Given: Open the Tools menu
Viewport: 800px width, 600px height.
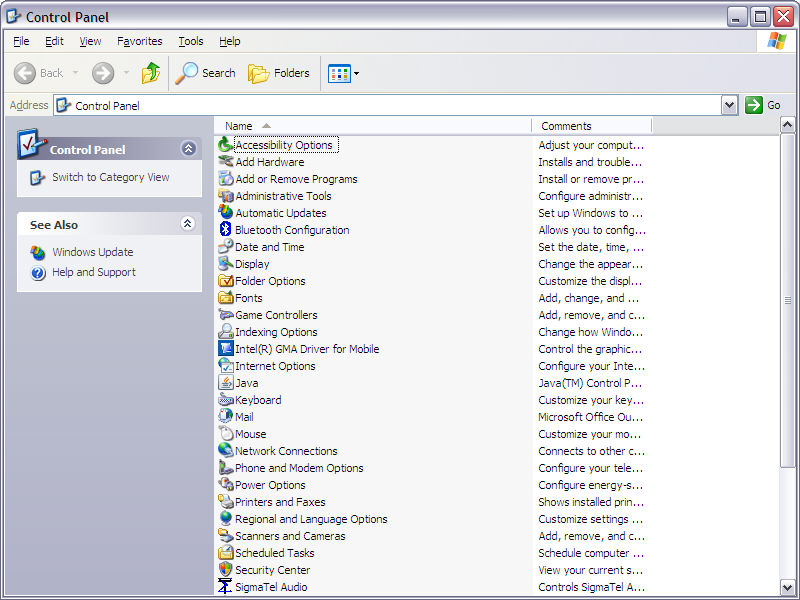Looking at the screenshot, I should pos(191,41).
